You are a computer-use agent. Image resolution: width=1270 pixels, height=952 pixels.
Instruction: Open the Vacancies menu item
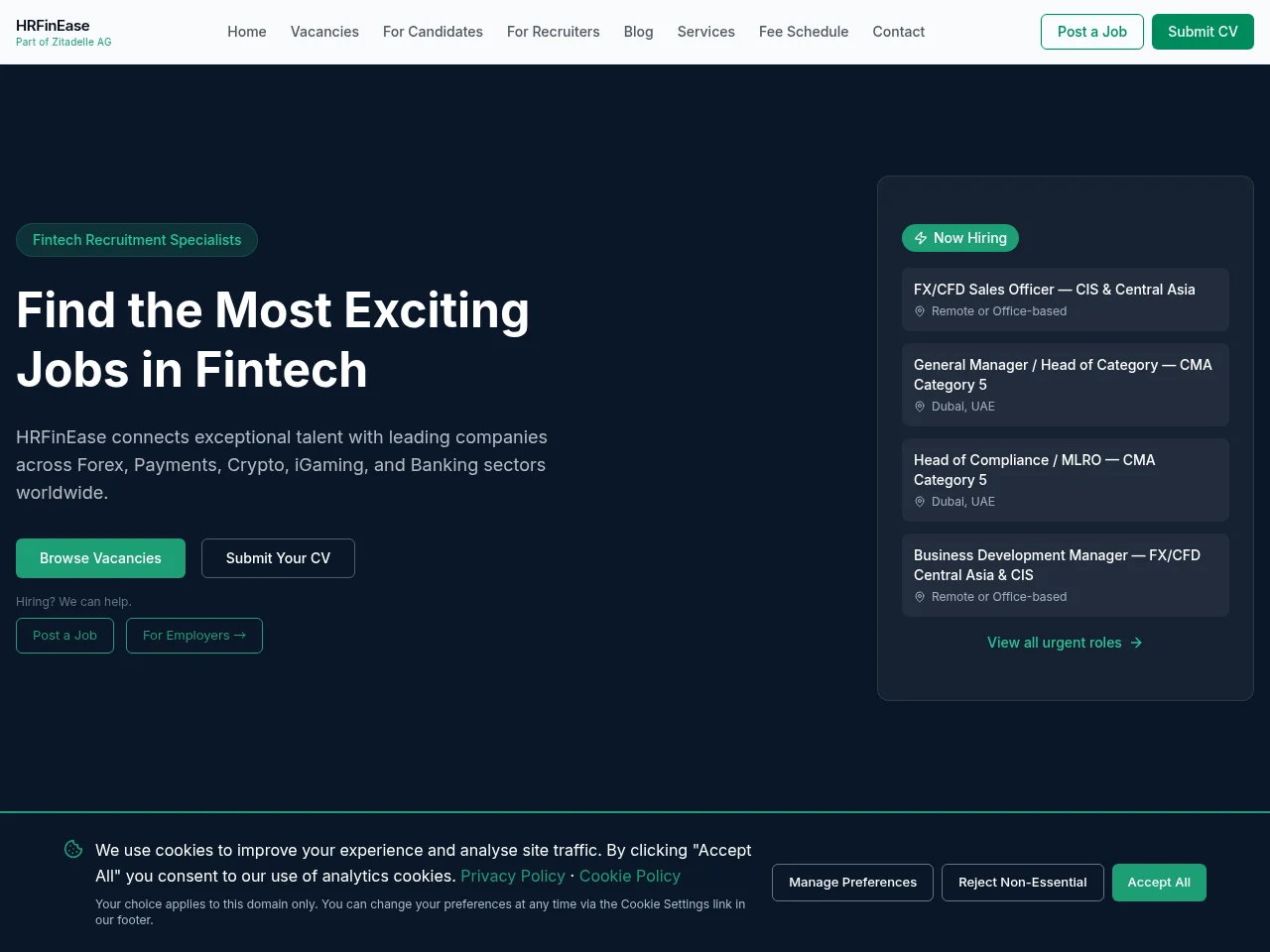coord(324,32)
